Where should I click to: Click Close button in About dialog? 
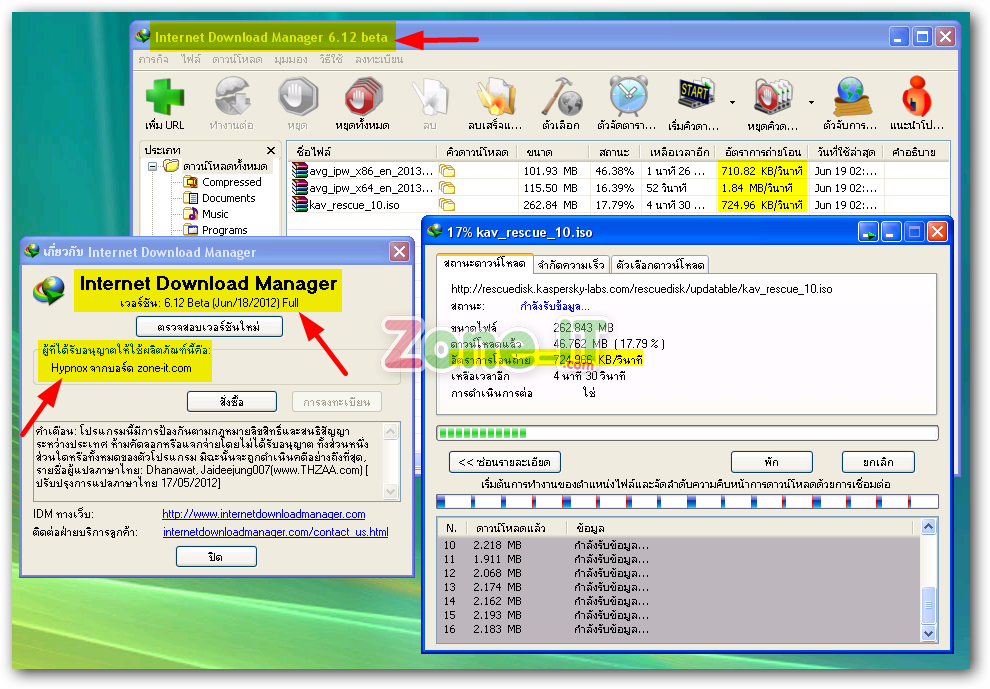(x=216, y=556)
